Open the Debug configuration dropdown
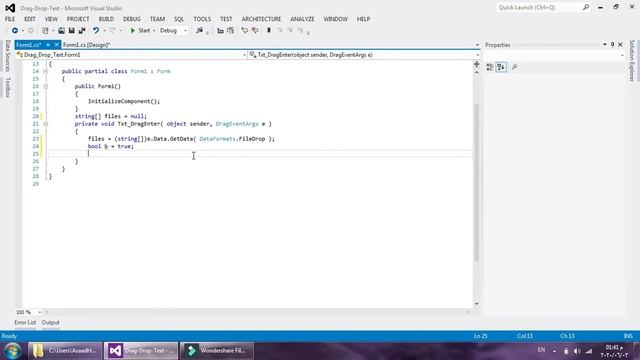This screenshot has width=640, height=360. click(173, 31)
